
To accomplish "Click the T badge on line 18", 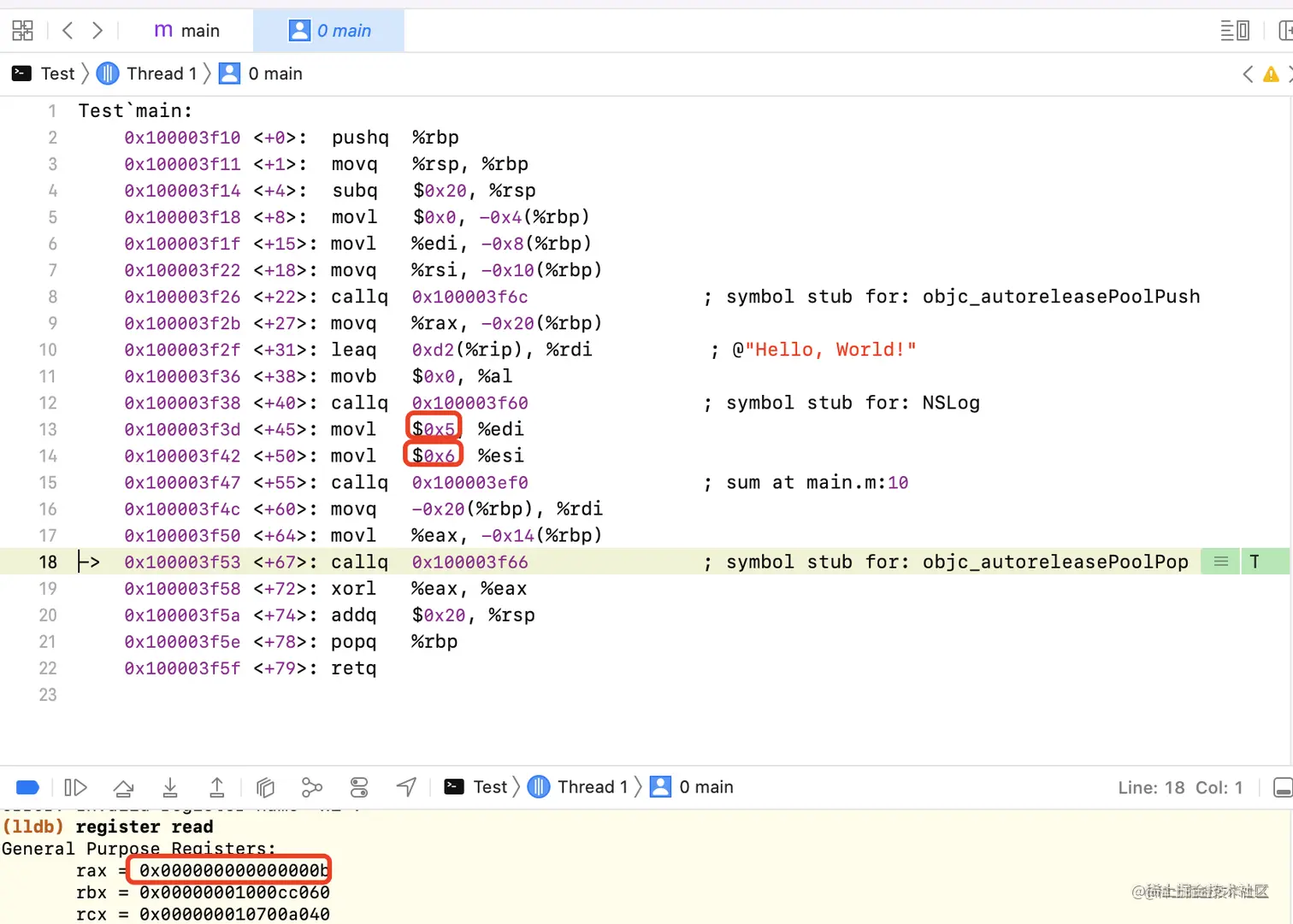I will 1255,562.
